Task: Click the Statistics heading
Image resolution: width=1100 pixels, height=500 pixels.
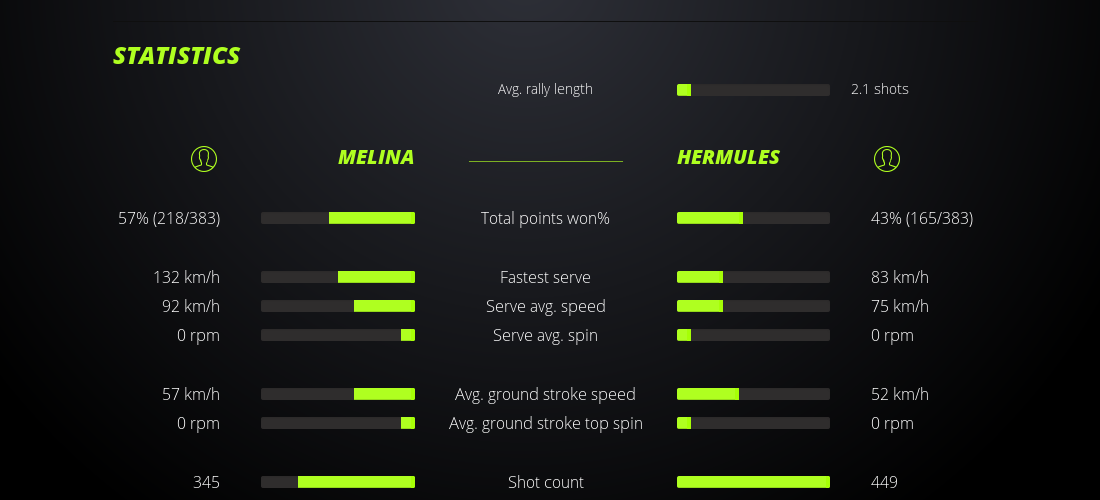Action: (176, 56)
